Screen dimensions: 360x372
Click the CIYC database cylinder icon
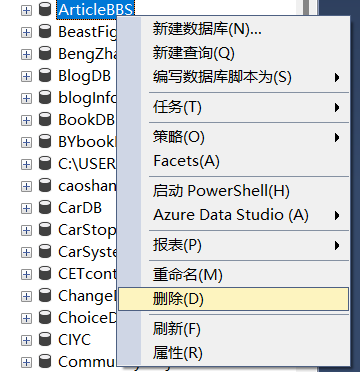click(x=45, y=340)
